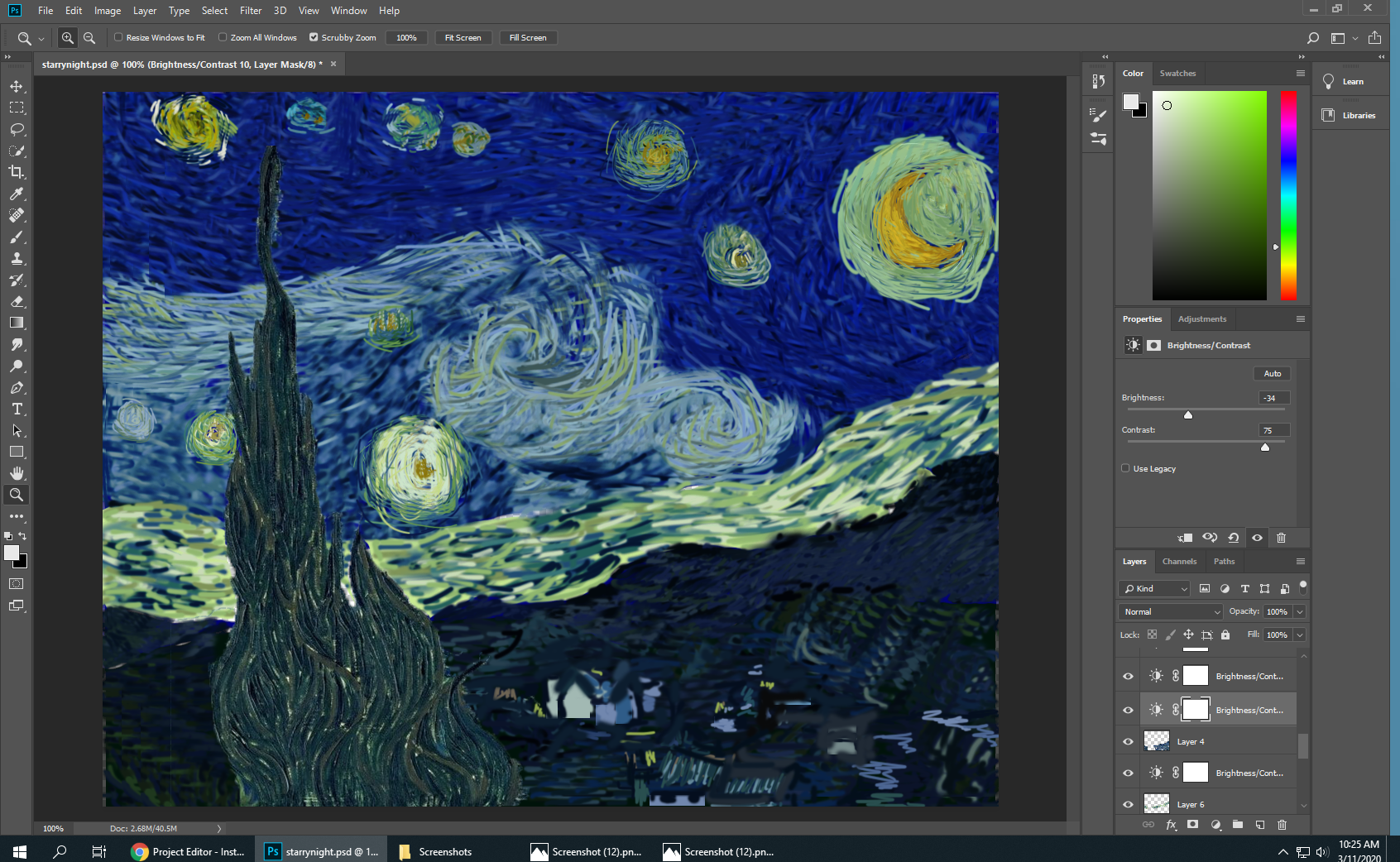Click the Fit Screen button
Viewport: 1400px width, 862px height.
463,38
